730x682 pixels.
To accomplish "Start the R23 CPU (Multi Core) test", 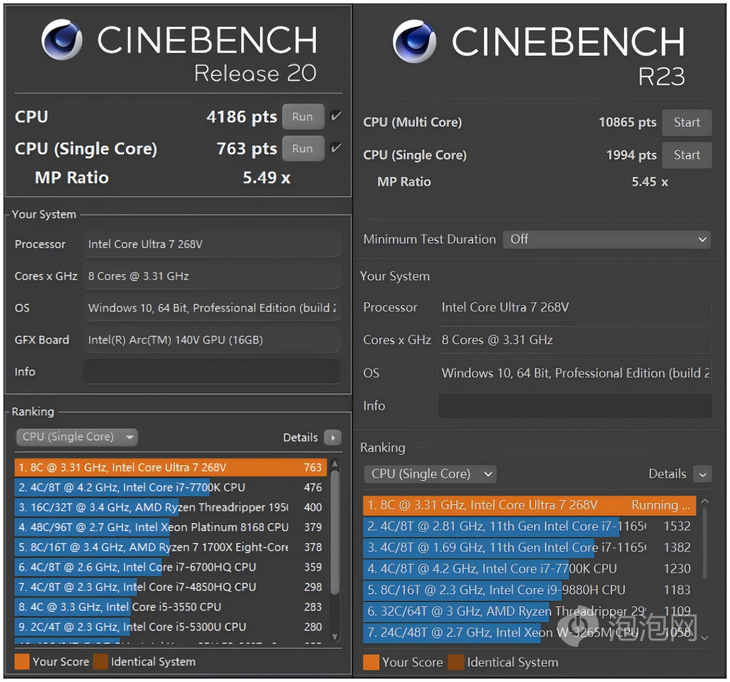I will [x=686, y=123].
